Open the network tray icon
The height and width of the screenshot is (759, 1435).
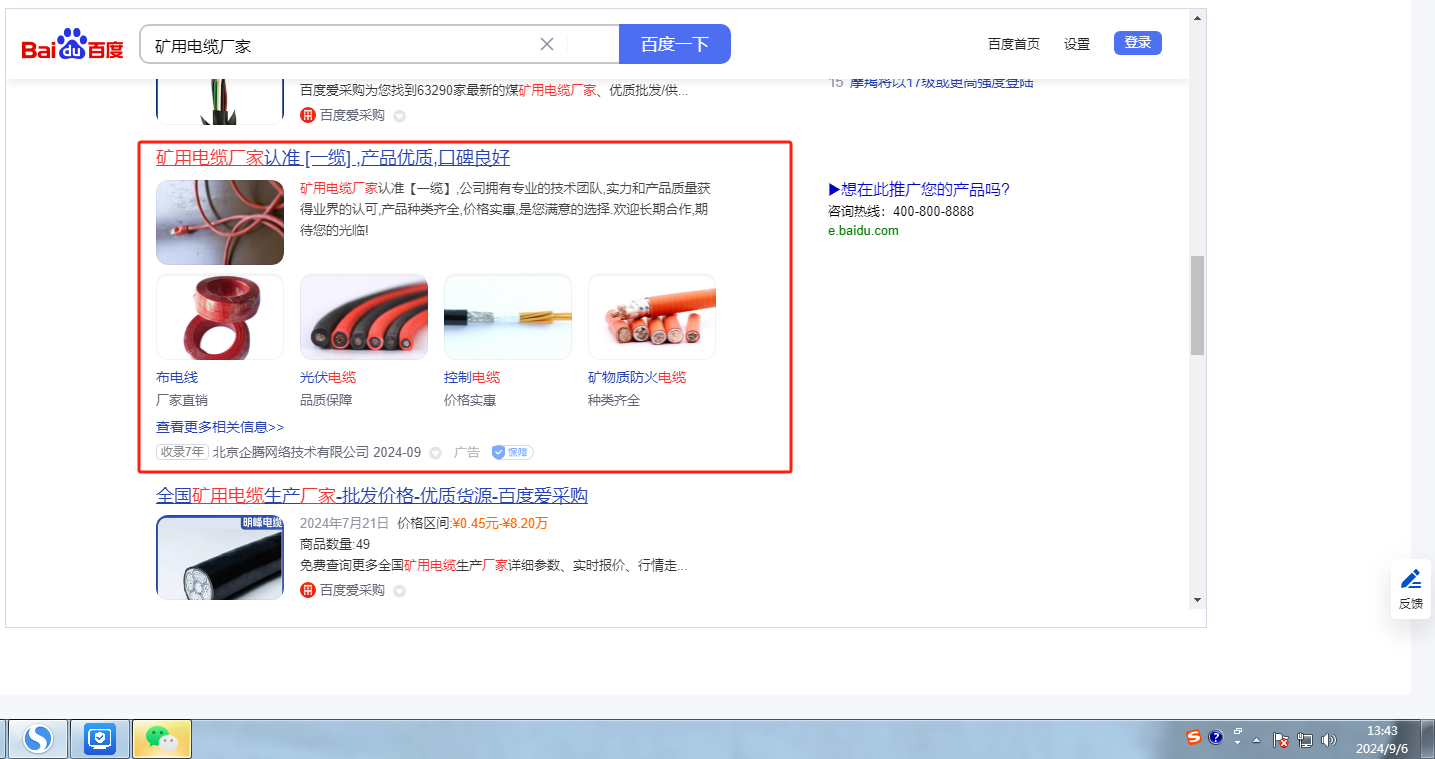[x=1305, y=740]
